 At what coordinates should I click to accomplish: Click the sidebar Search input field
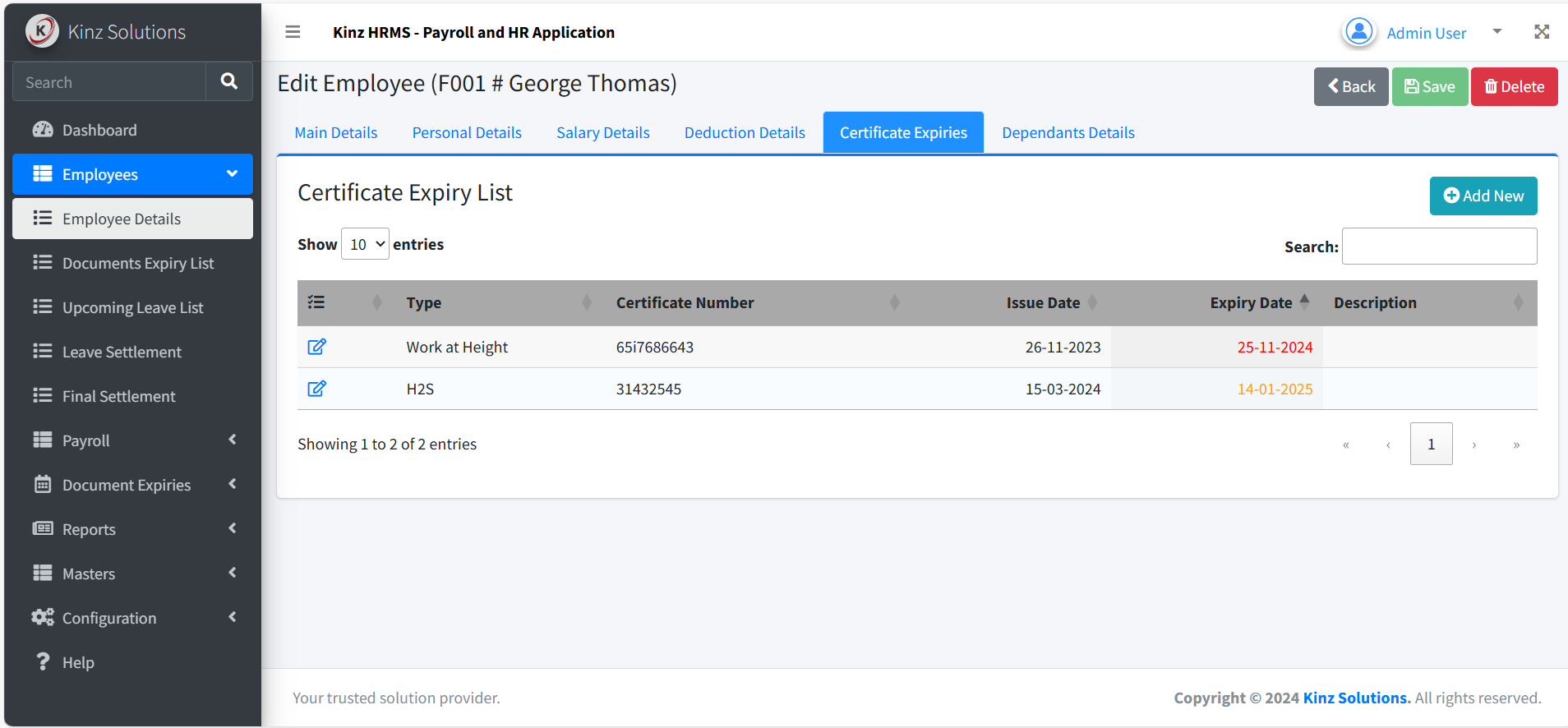pos(109,82)
